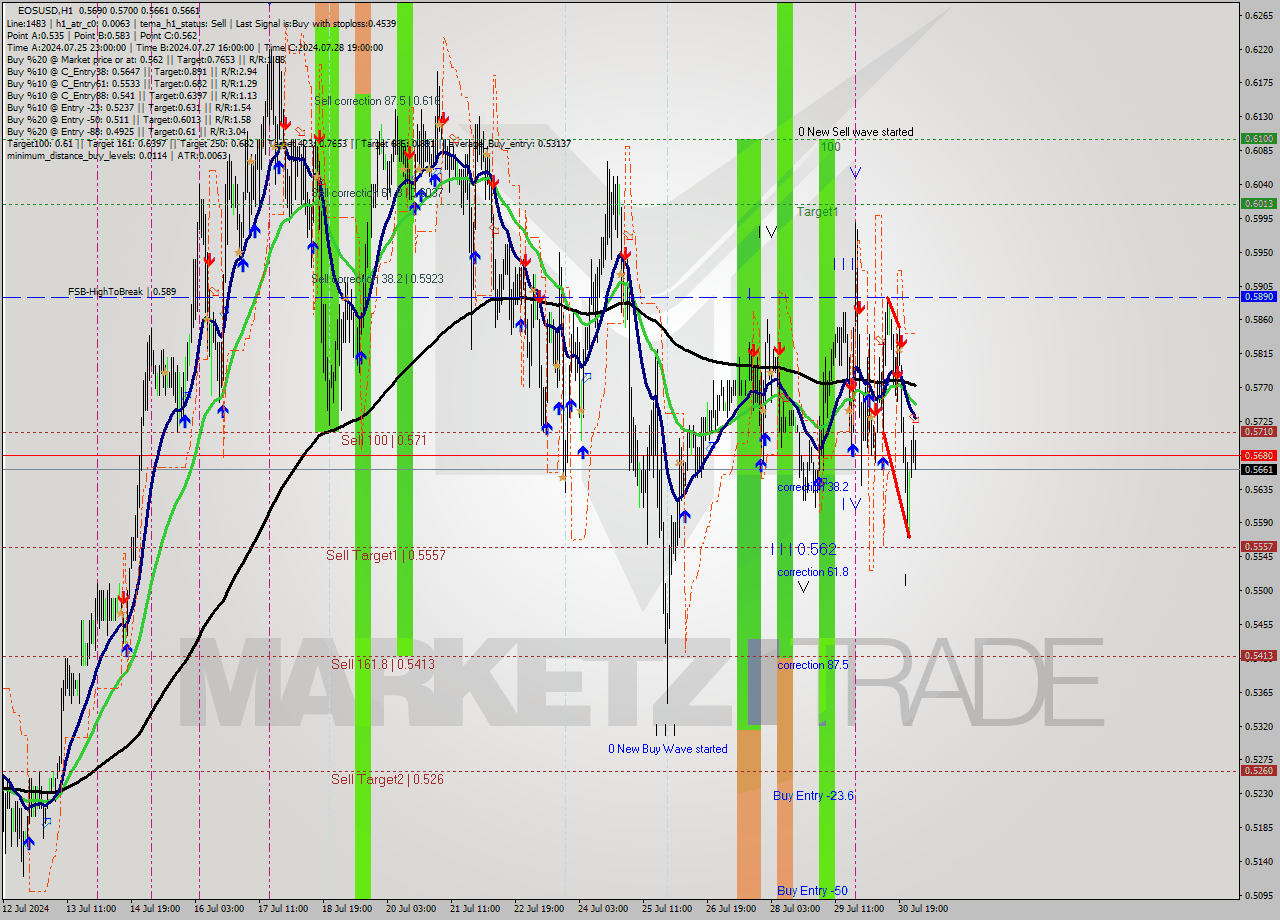Screen dimensions: 1280x920
Task: Select the '29 Jul 11:00' date label
Action: [859, 909]
